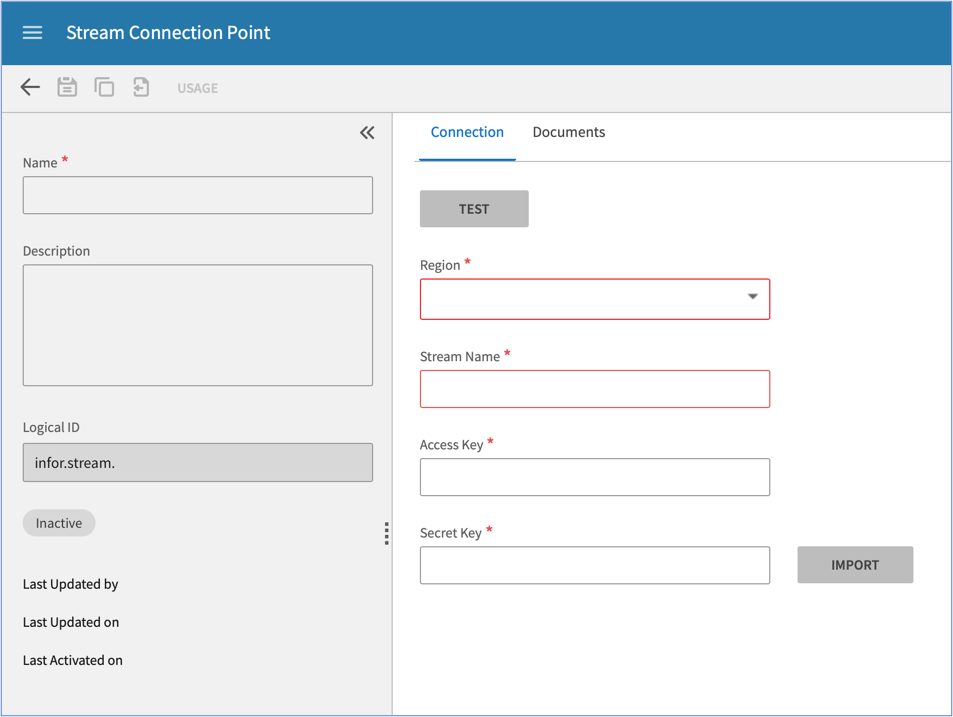
Task: Focus the Name input field
Action: click(x=198, y=196)
